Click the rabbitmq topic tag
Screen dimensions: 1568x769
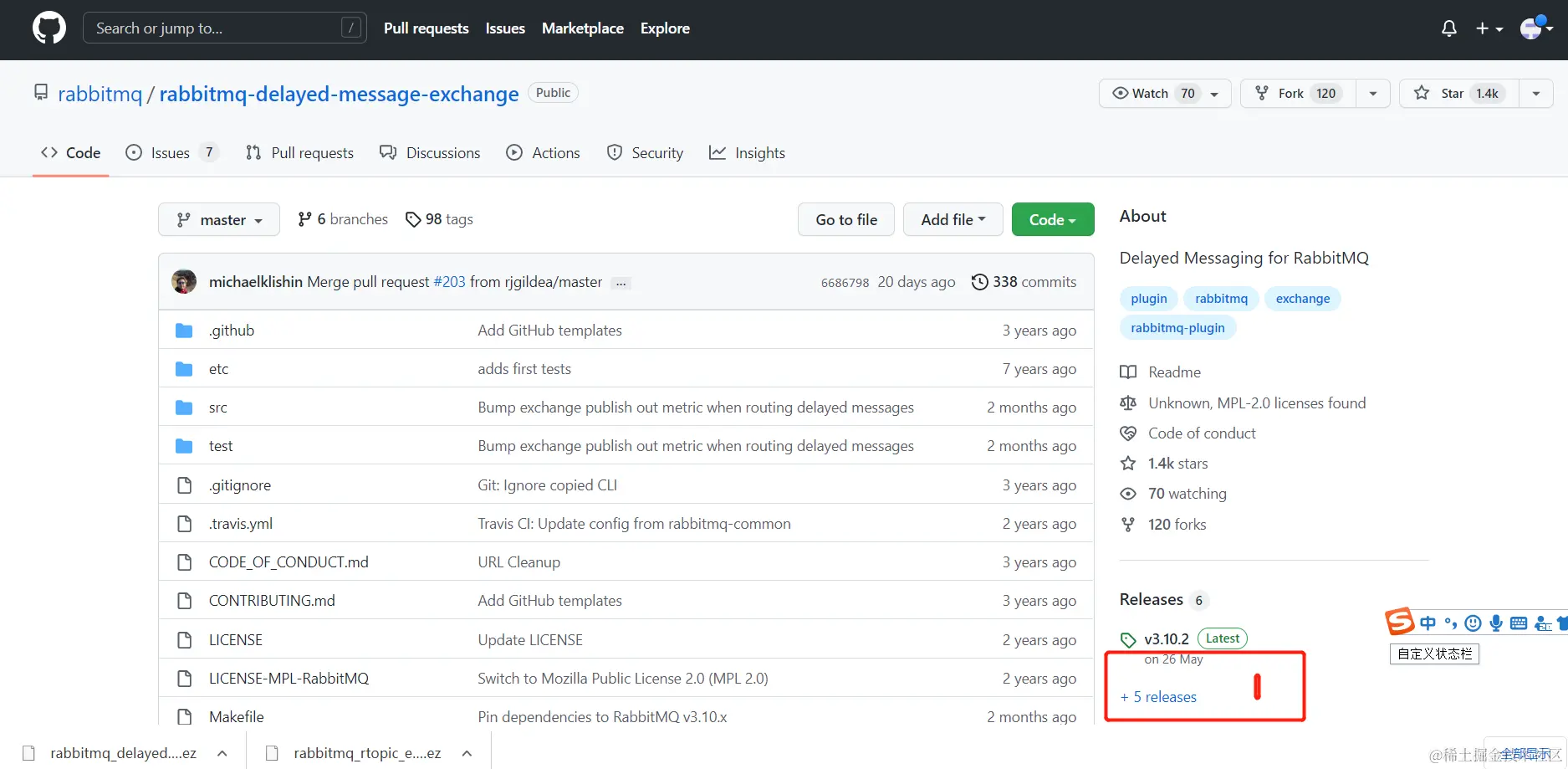pyautogui.click(x=1221, y=299)
